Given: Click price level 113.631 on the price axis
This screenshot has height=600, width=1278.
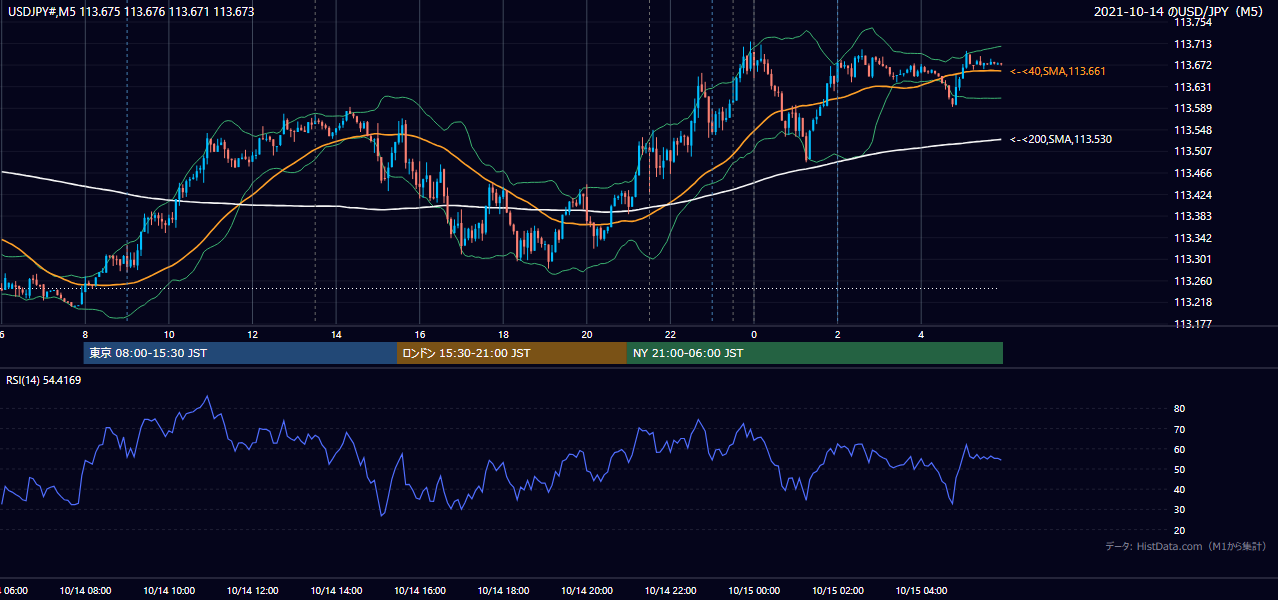Looking at the screenshot, I should click(1192, 87).
